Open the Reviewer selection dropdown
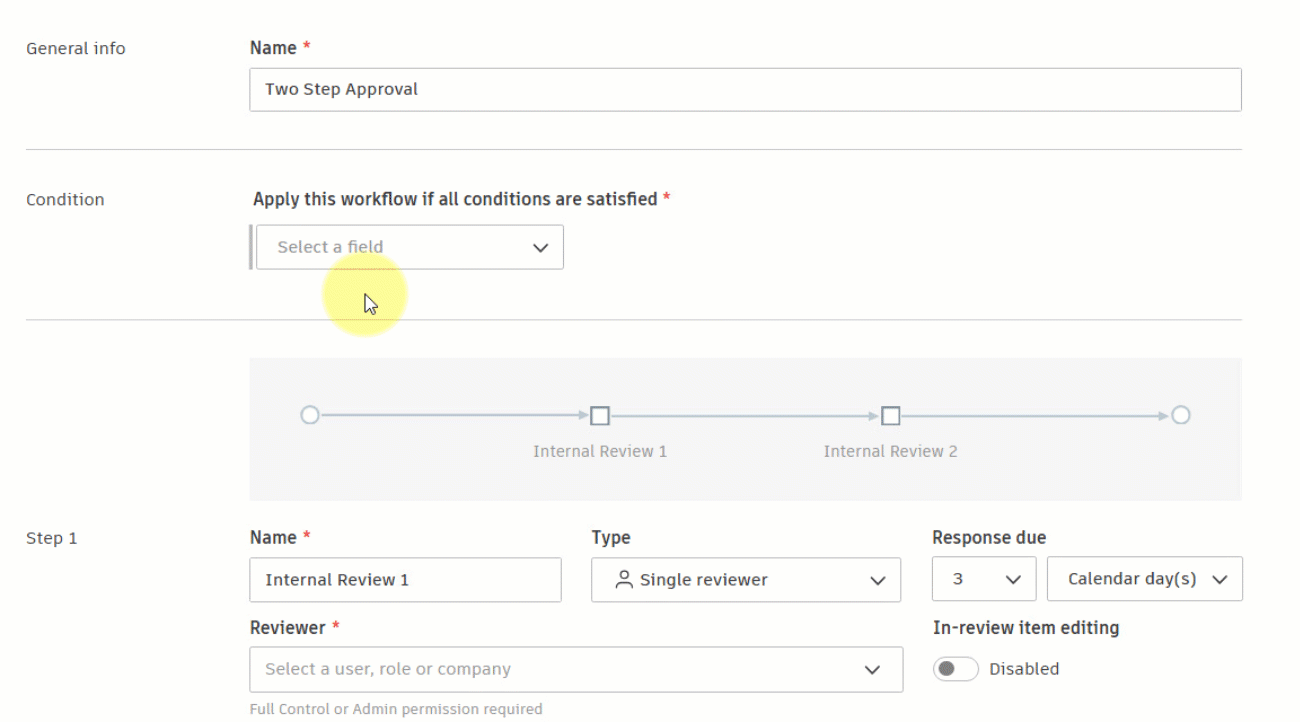Screen dimensions: 1300x722 [575, 669]
